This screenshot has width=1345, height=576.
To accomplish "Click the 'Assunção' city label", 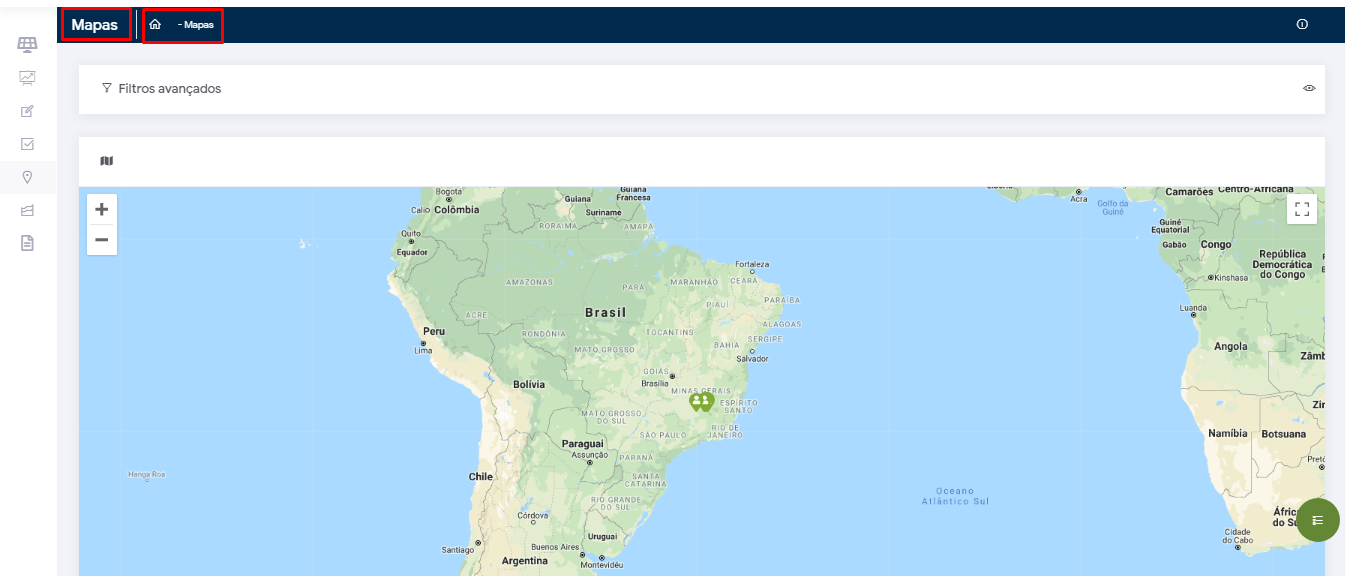I will click(x=589, y=455).
